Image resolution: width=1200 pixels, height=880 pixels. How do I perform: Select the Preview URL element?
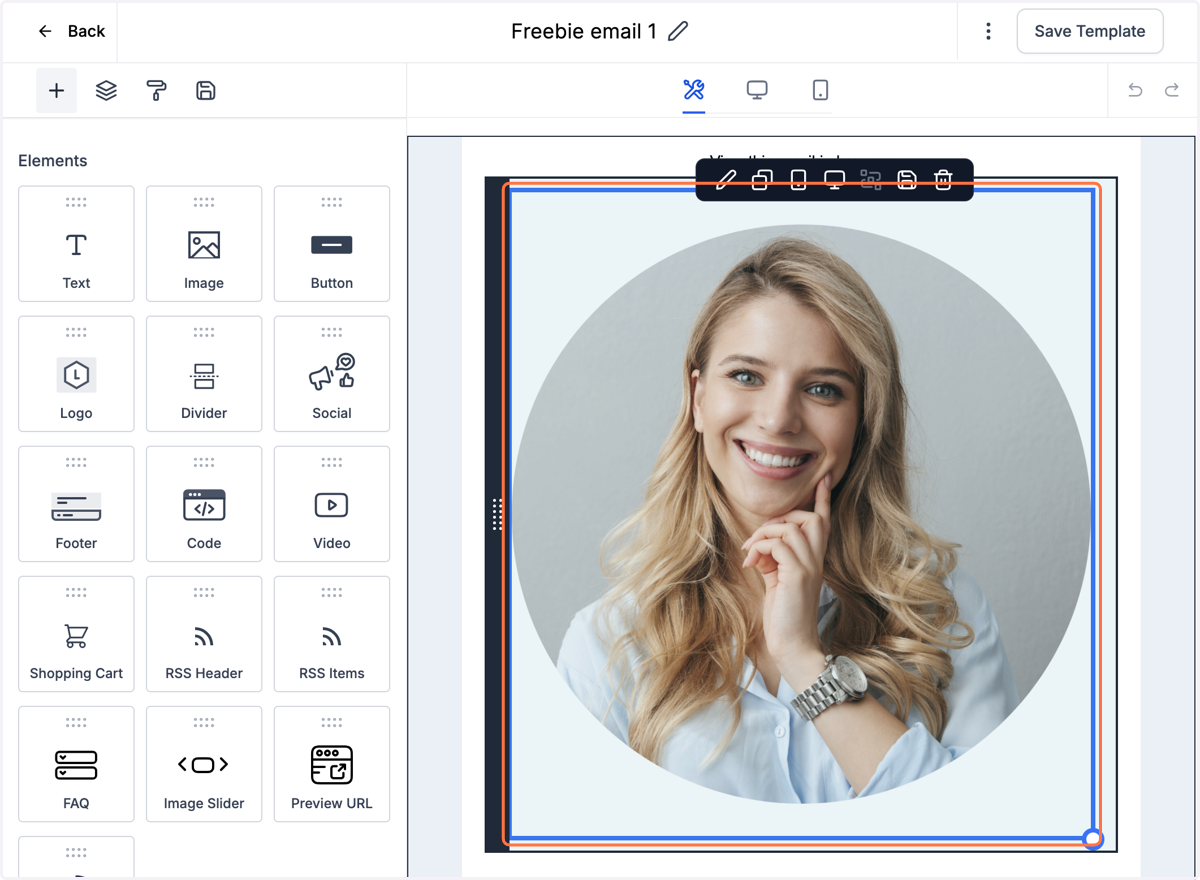click(x=332, y=764)
